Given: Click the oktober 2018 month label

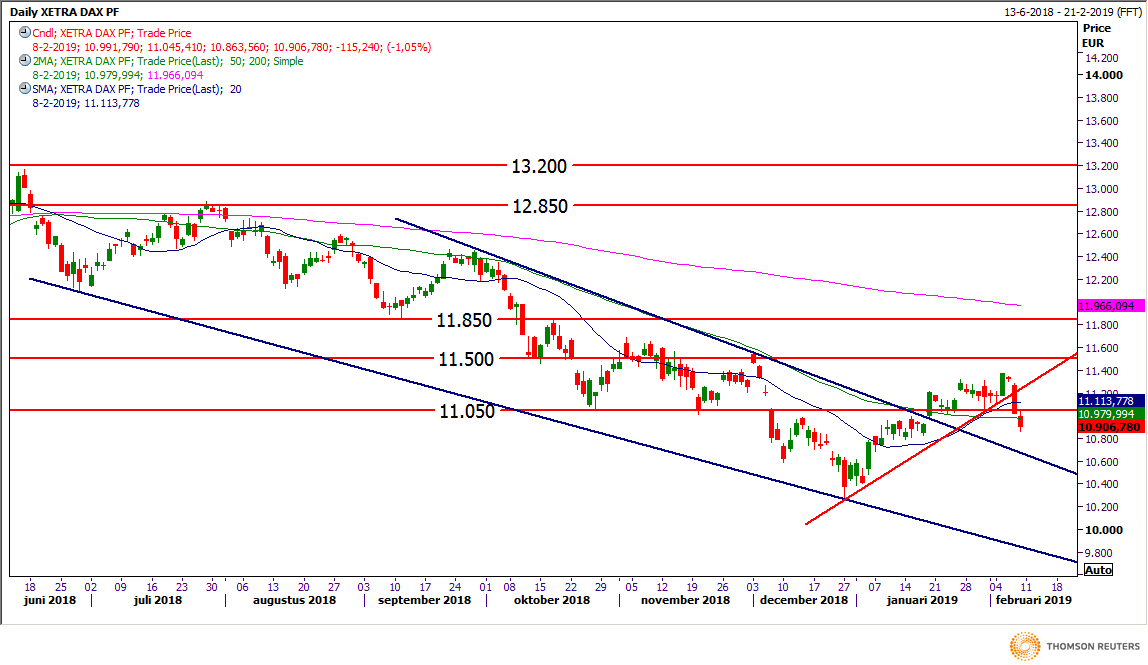Looking at the screenshot, I should point(551,600).
